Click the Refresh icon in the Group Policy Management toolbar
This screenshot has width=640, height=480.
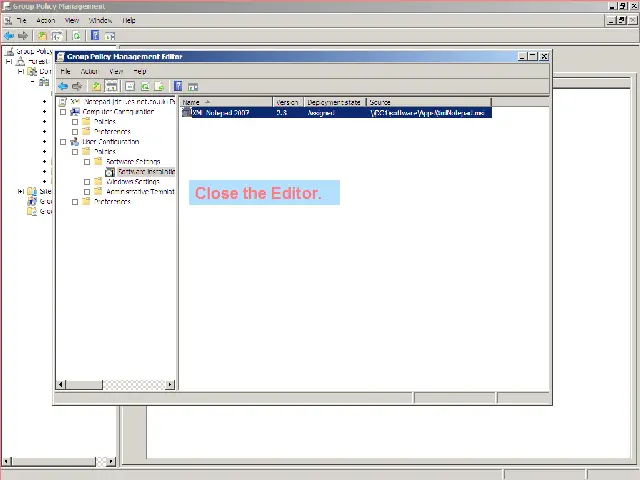76,35
